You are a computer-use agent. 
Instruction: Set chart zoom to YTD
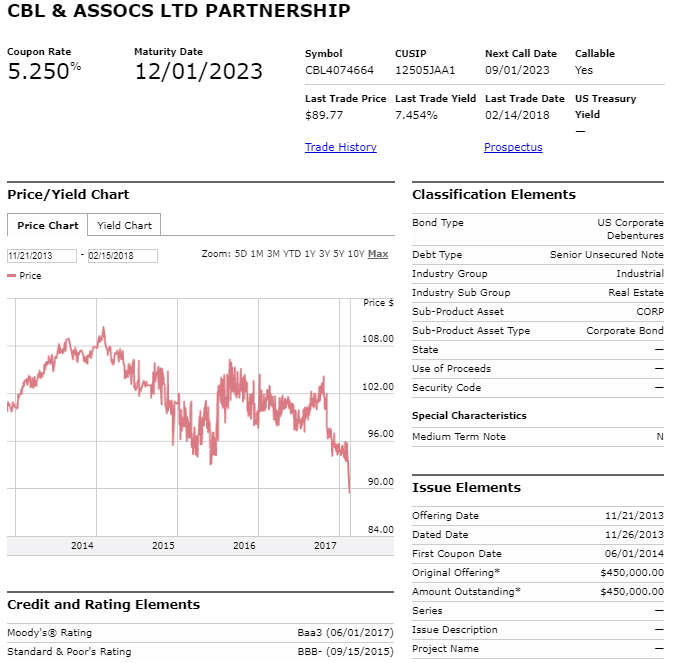(x=292, y=254)
